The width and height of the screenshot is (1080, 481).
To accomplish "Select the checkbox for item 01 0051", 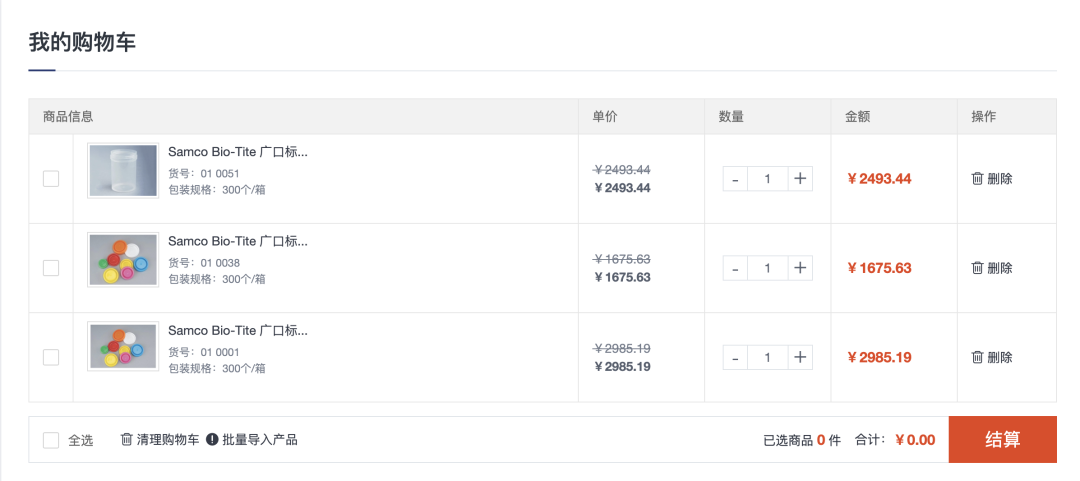I will point(51,179).
